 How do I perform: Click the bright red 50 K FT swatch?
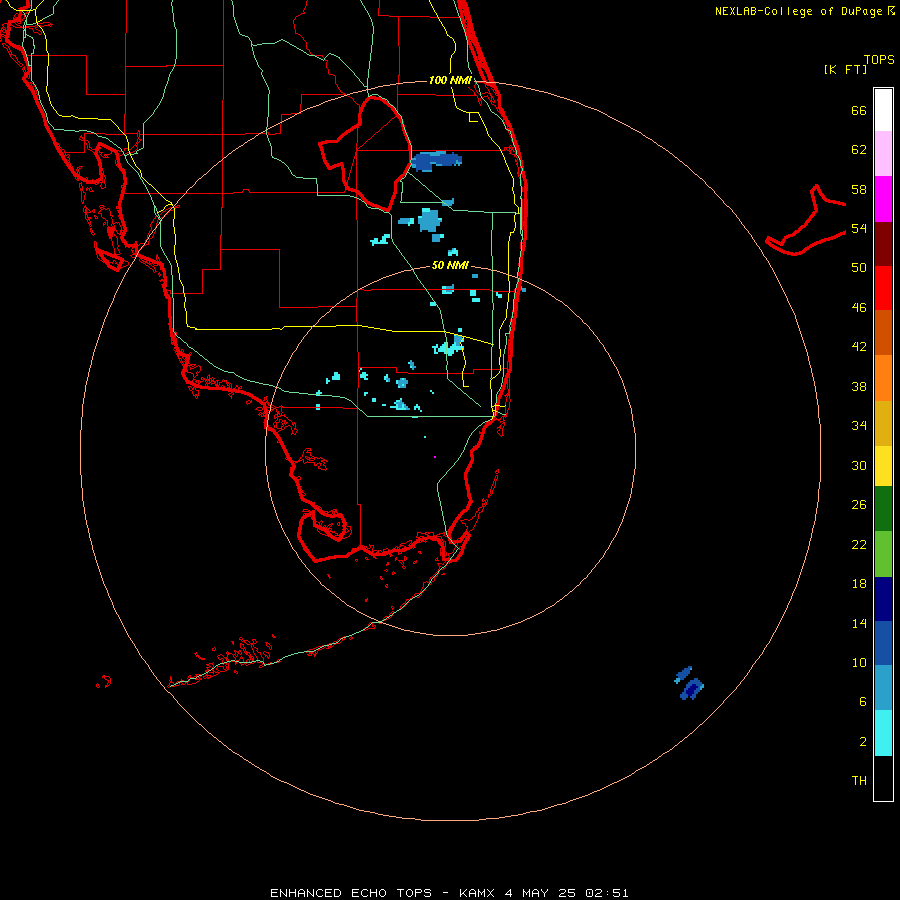tap(883, 288)
